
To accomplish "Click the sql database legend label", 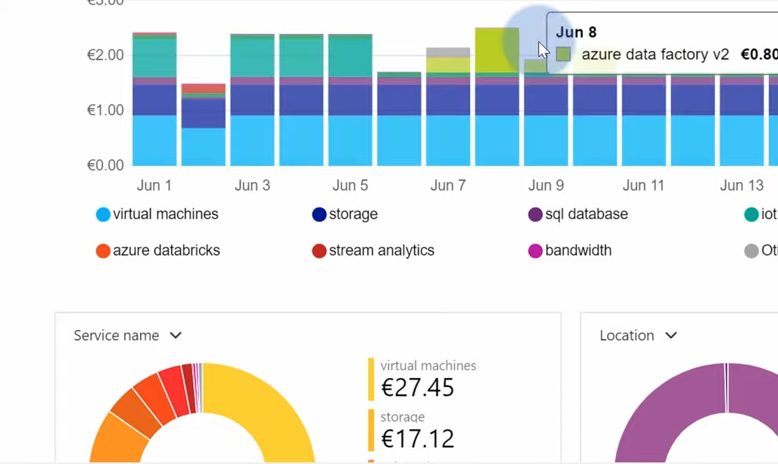I will 586,214.
